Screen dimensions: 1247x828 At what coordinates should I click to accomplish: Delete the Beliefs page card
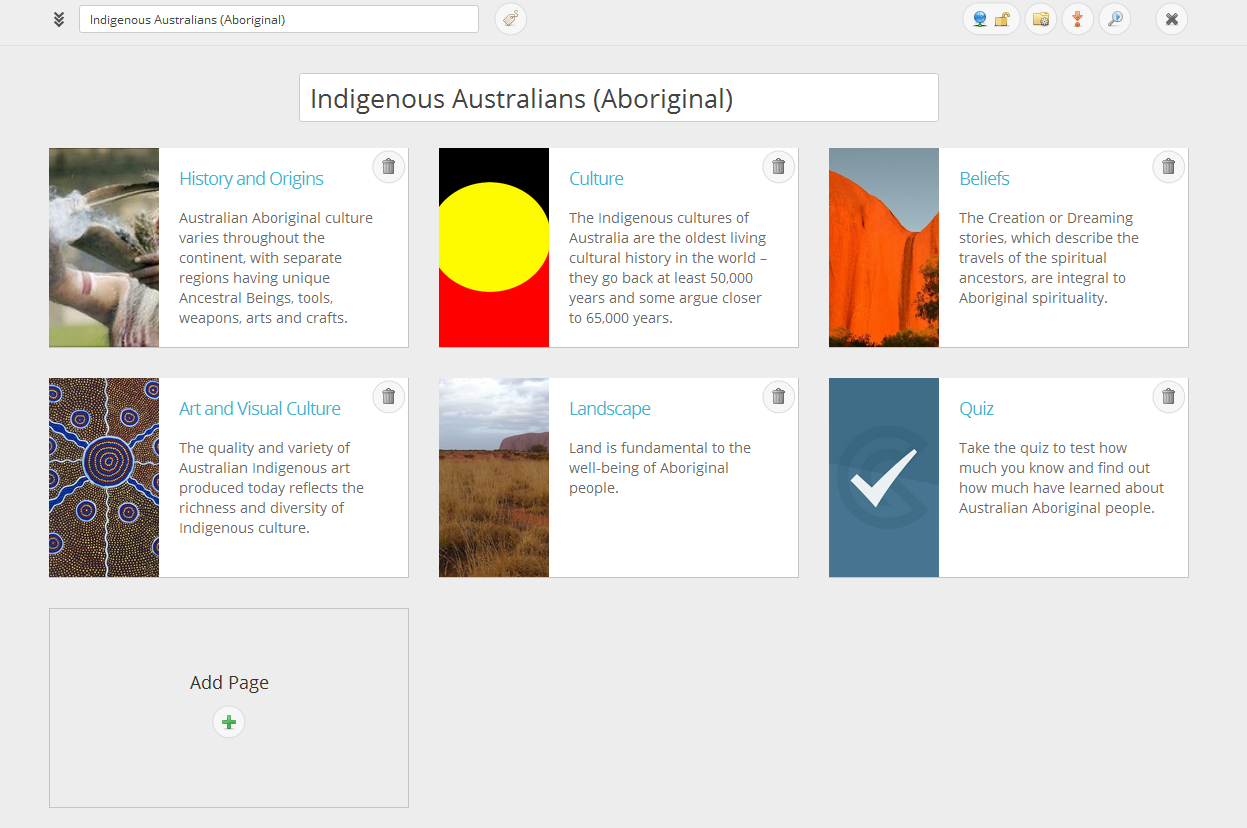coord(1169,167)
